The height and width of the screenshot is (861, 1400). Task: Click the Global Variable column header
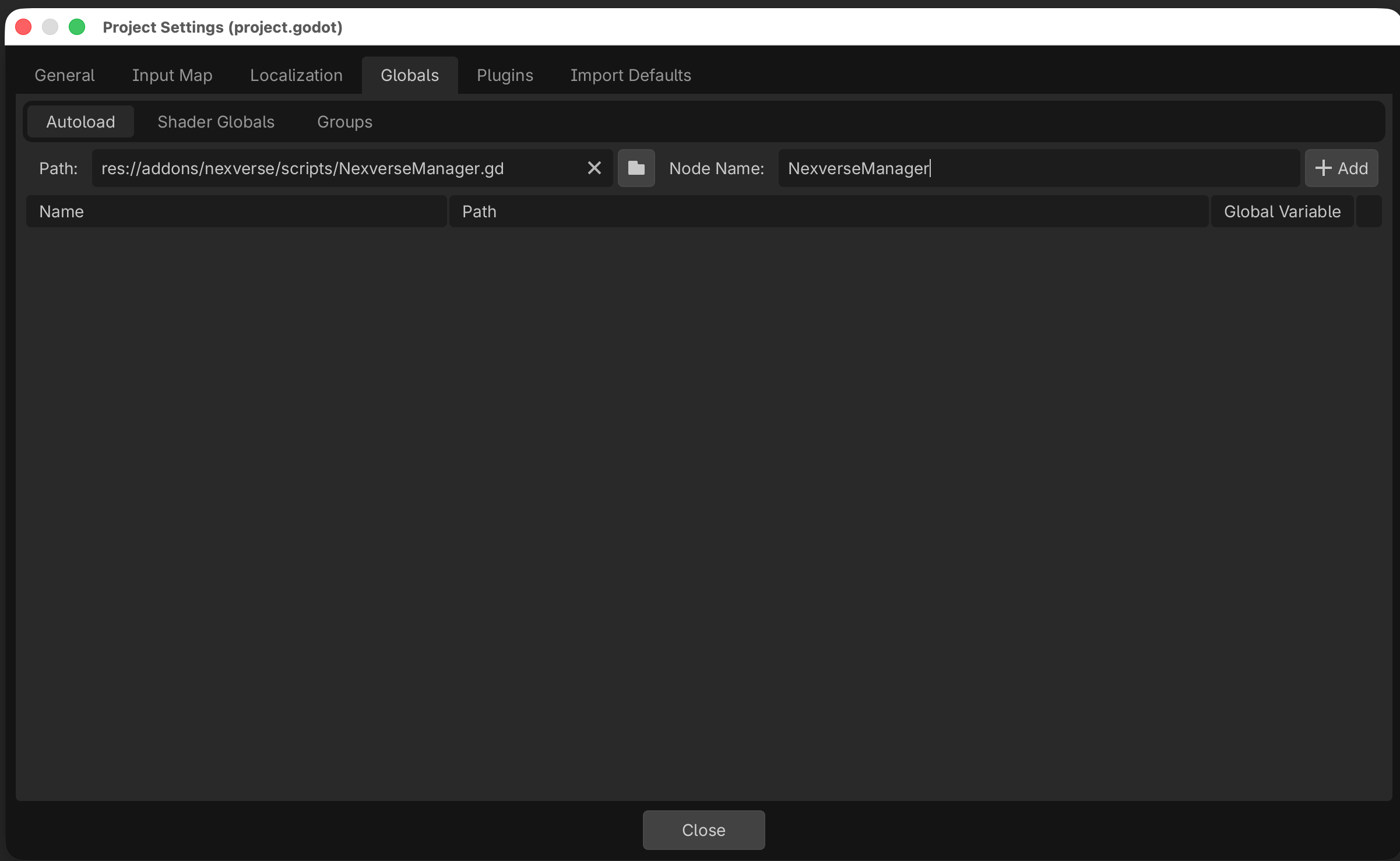[1282, 211]
